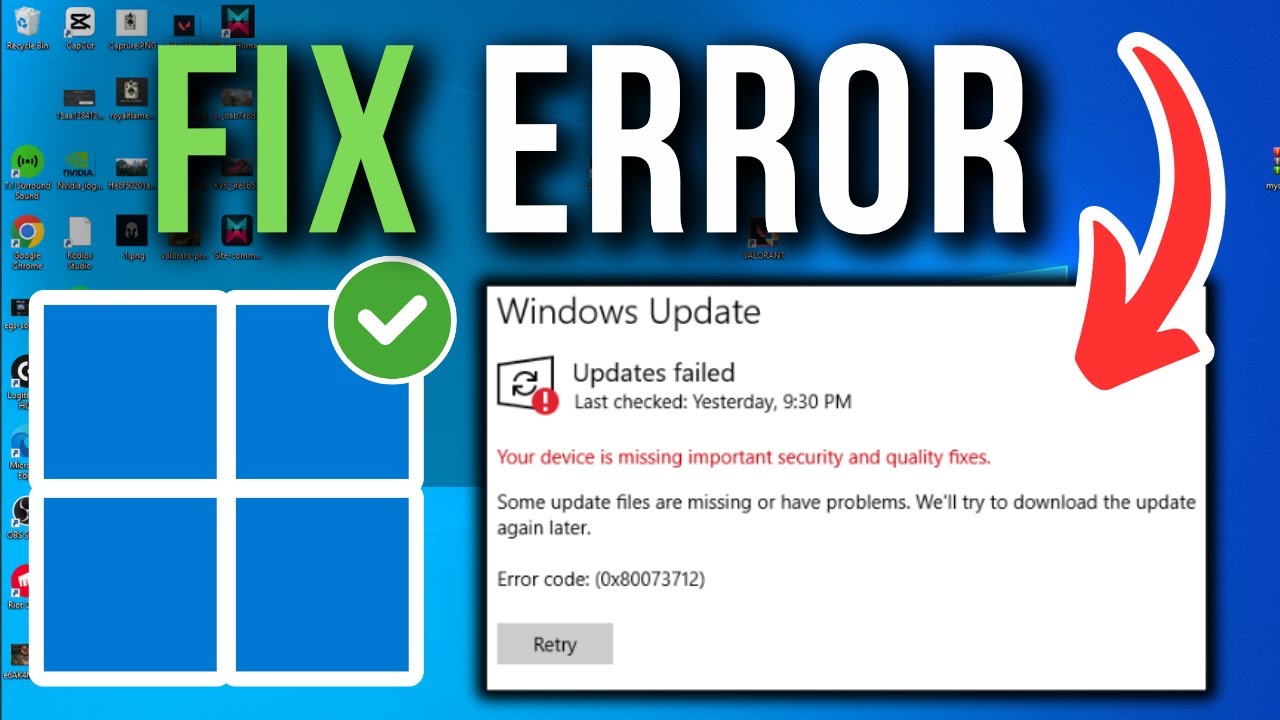Launch Microsoft Edge desktop shortcut

pos(18,452)
